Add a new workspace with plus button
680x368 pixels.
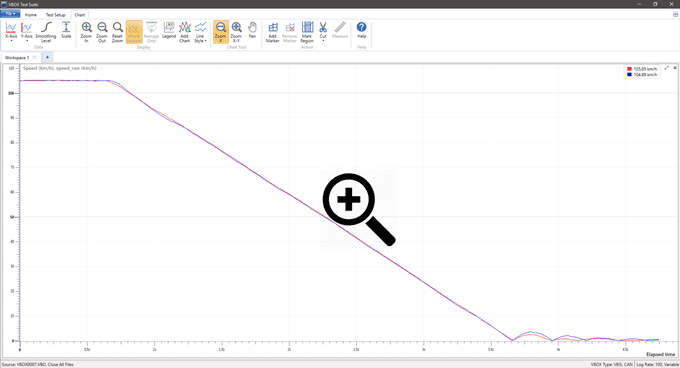point(47,57)
